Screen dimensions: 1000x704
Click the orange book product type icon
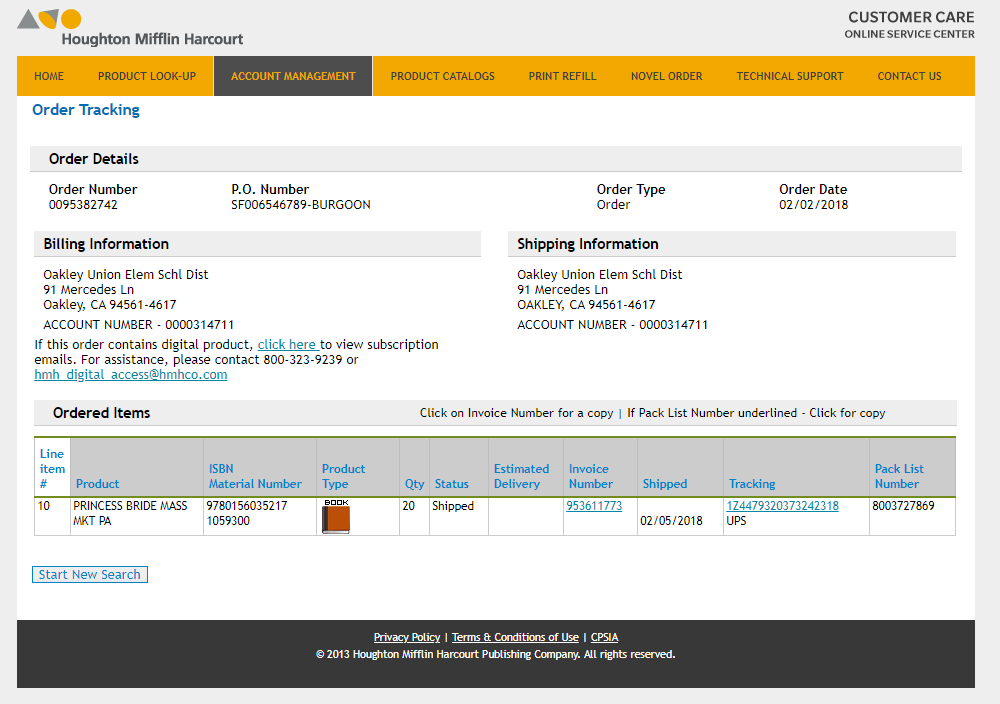click(x=336, y=518)
